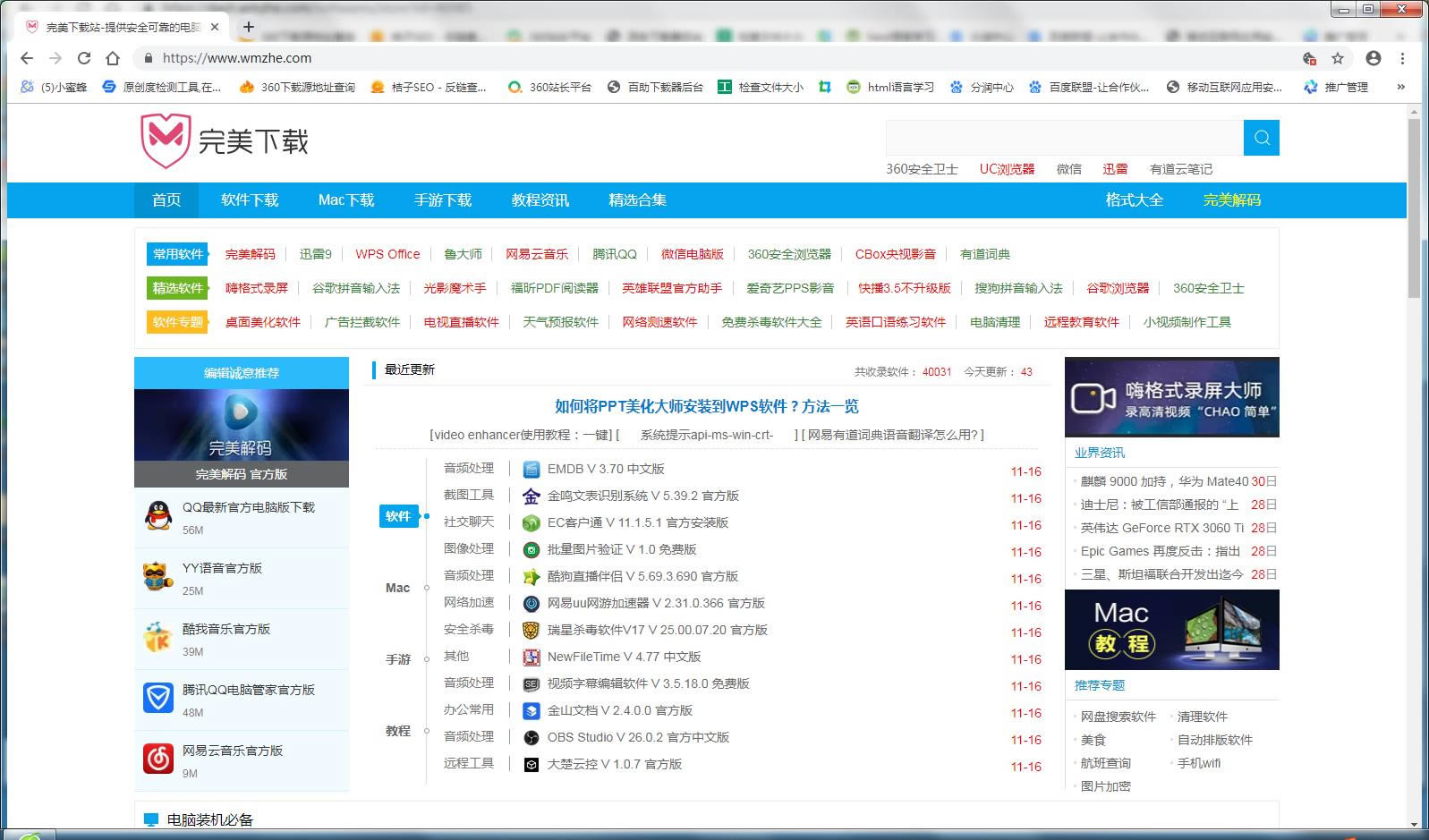Open the browser home page icon

coord(113,58)
